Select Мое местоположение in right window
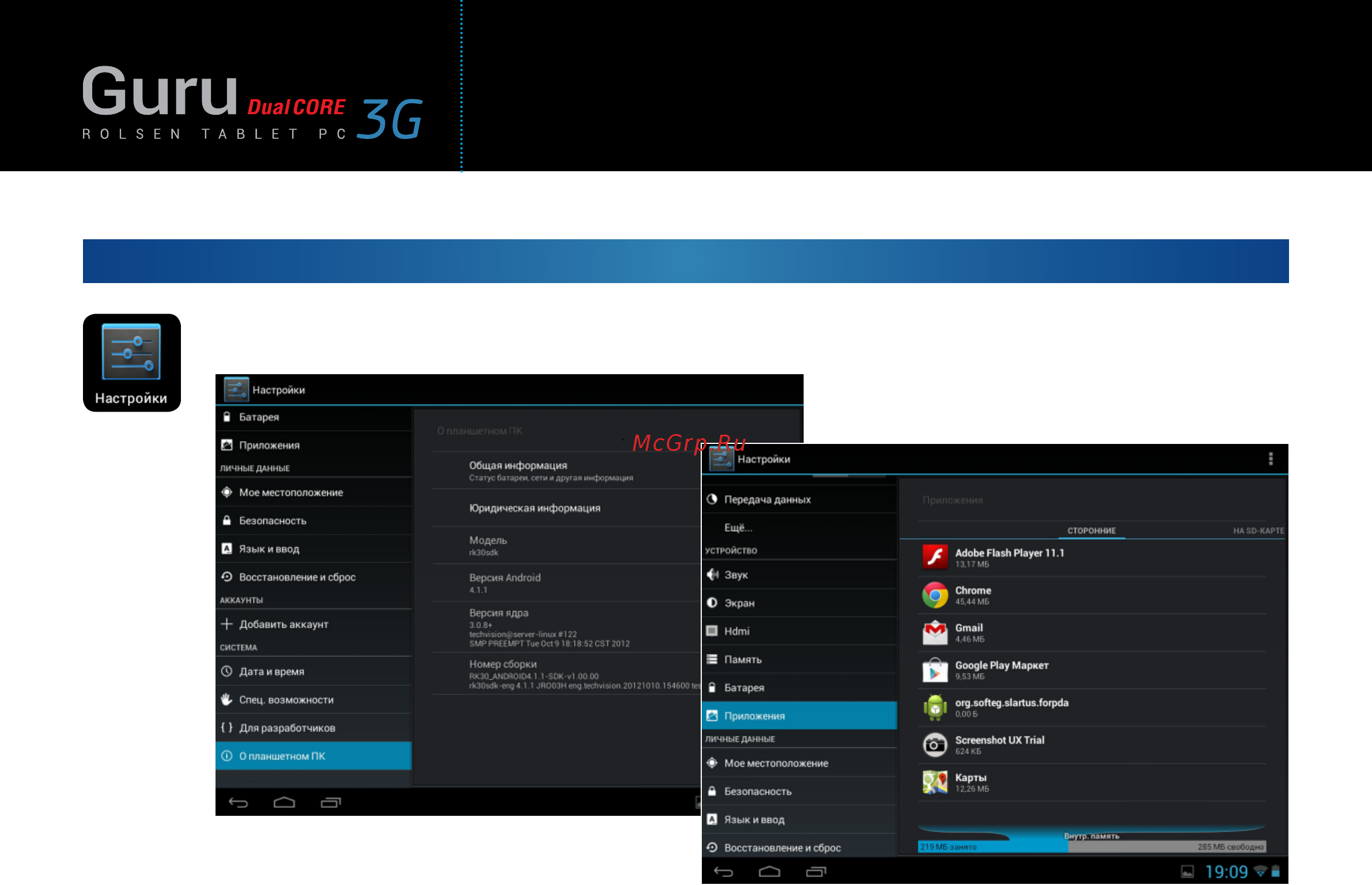The image size is (1372, 885). 799,763
